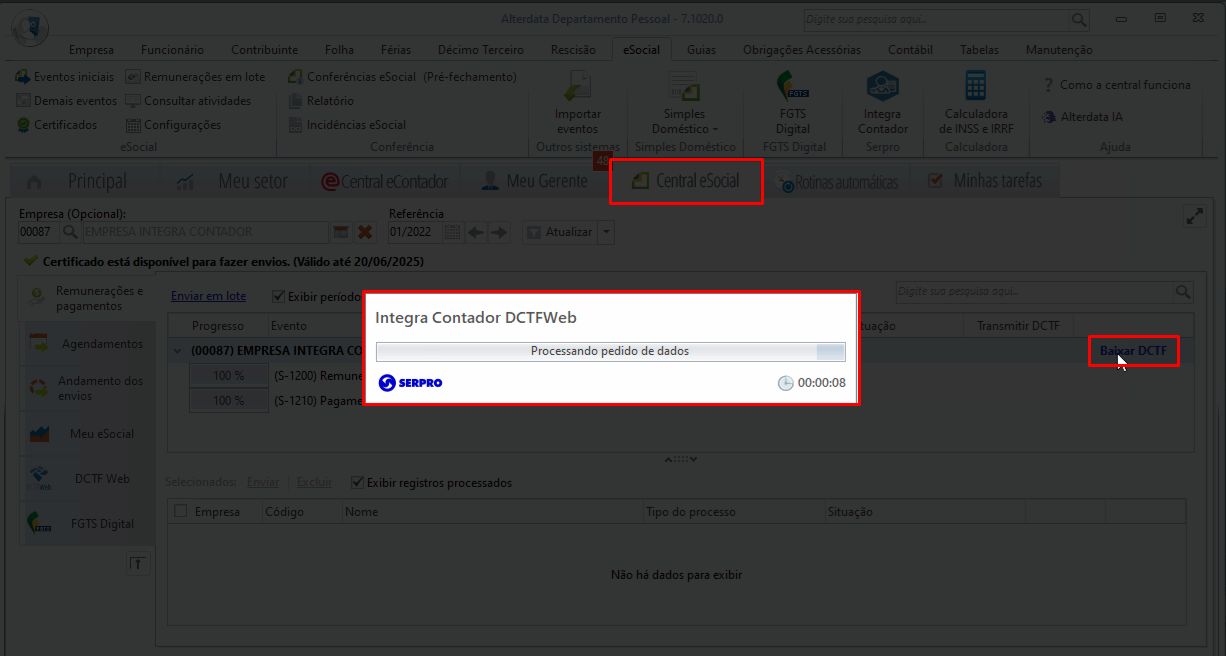Open Certificados in the ribbon
The image size is (1226, 656).
[x=58, y=125]
